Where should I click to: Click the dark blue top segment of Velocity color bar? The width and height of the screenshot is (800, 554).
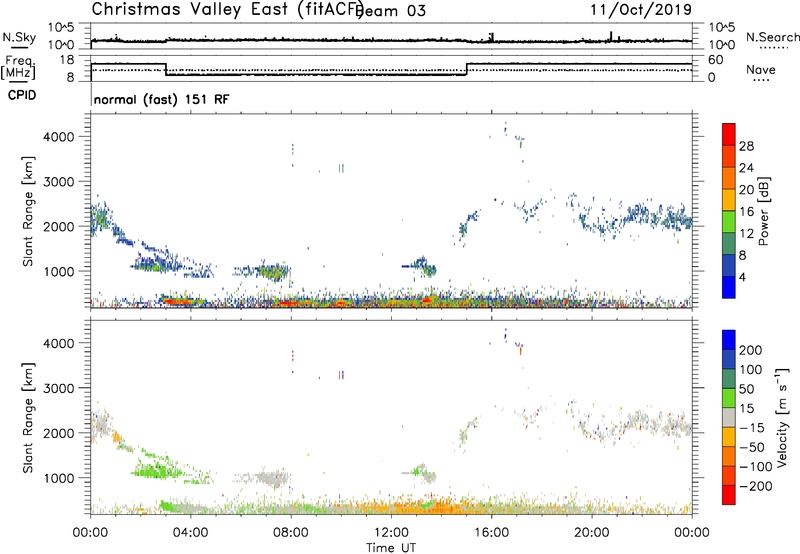(729, 340)
